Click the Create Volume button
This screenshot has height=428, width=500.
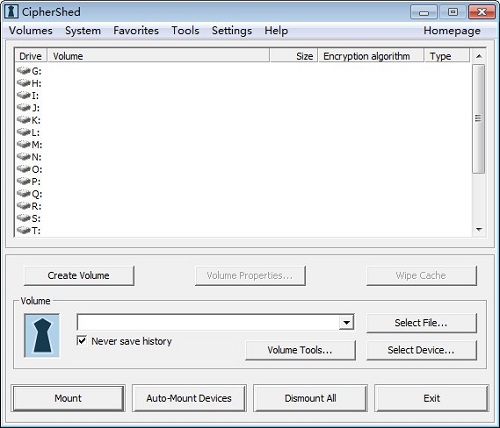click(79, 275)
